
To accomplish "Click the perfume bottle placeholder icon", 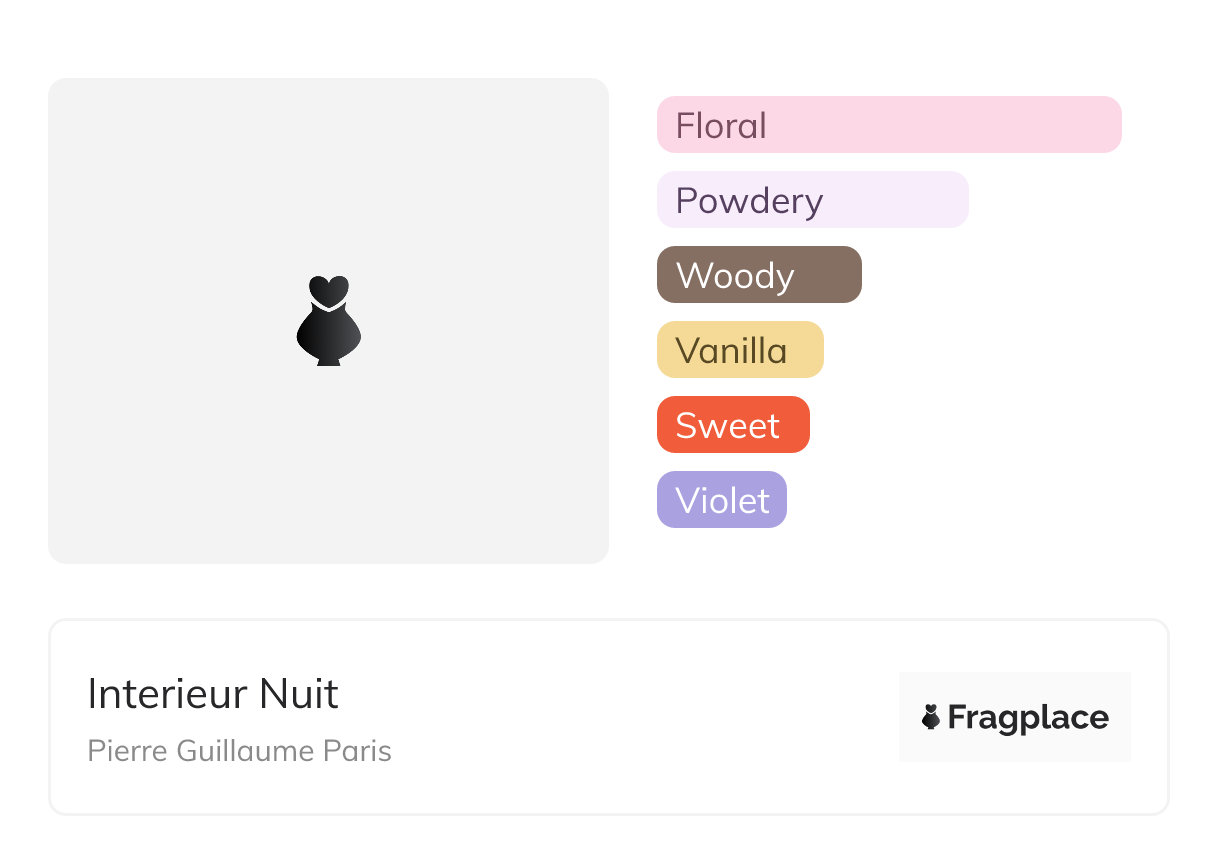I will click(329, 320).
